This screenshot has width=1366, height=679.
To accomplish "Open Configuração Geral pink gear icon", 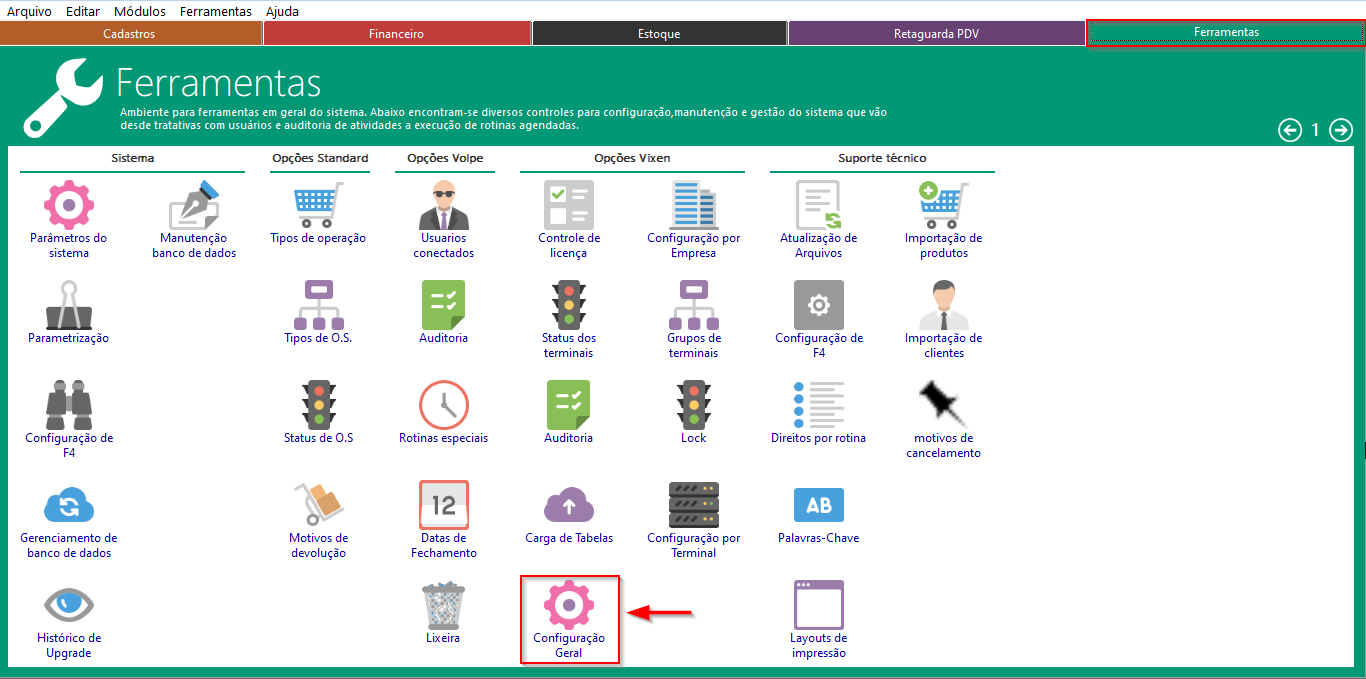I will (x=568, y=605).
